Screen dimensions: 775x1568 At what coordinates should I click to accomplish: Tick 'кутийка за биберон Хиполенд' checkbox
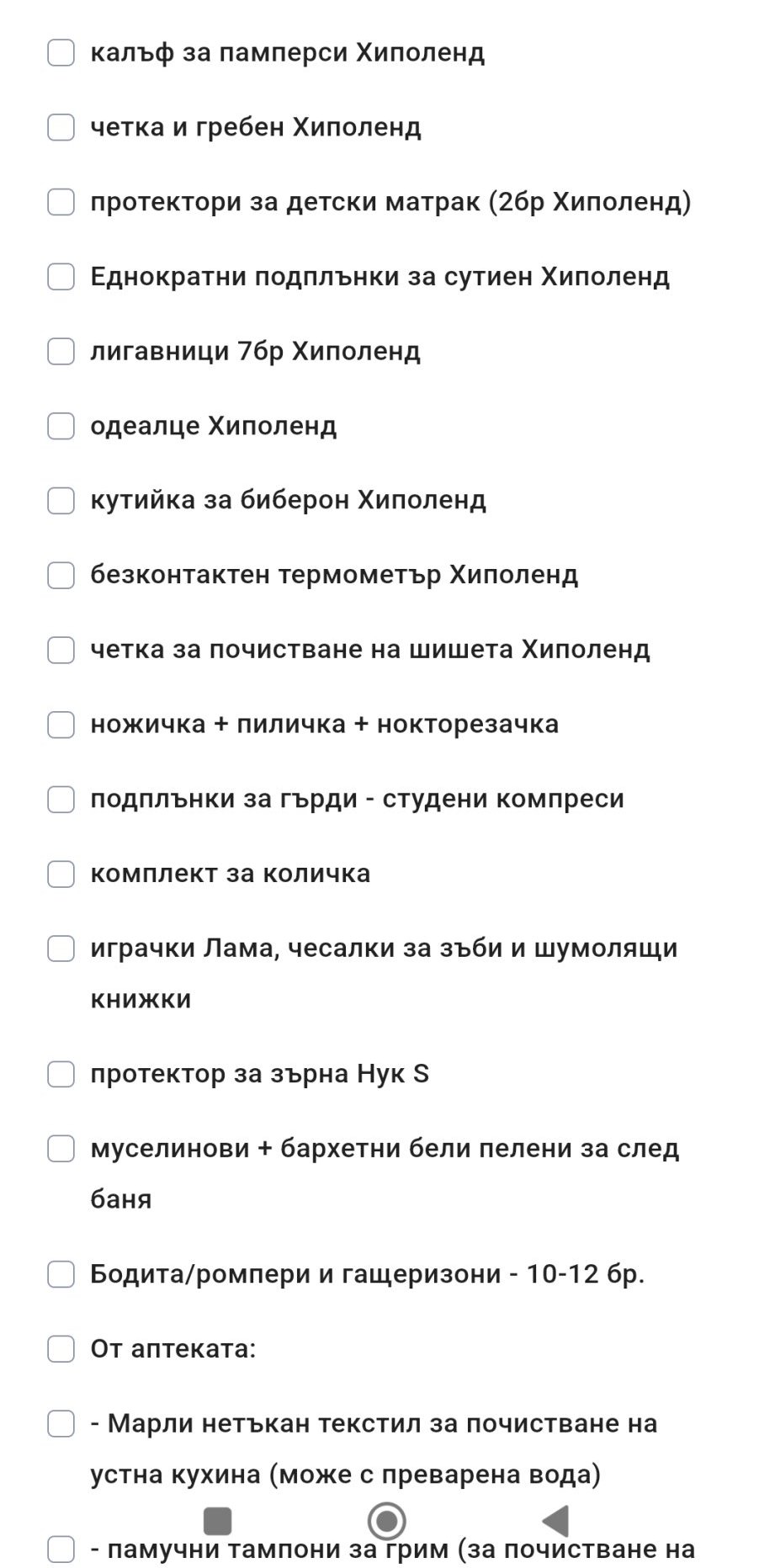pos(61,500)
